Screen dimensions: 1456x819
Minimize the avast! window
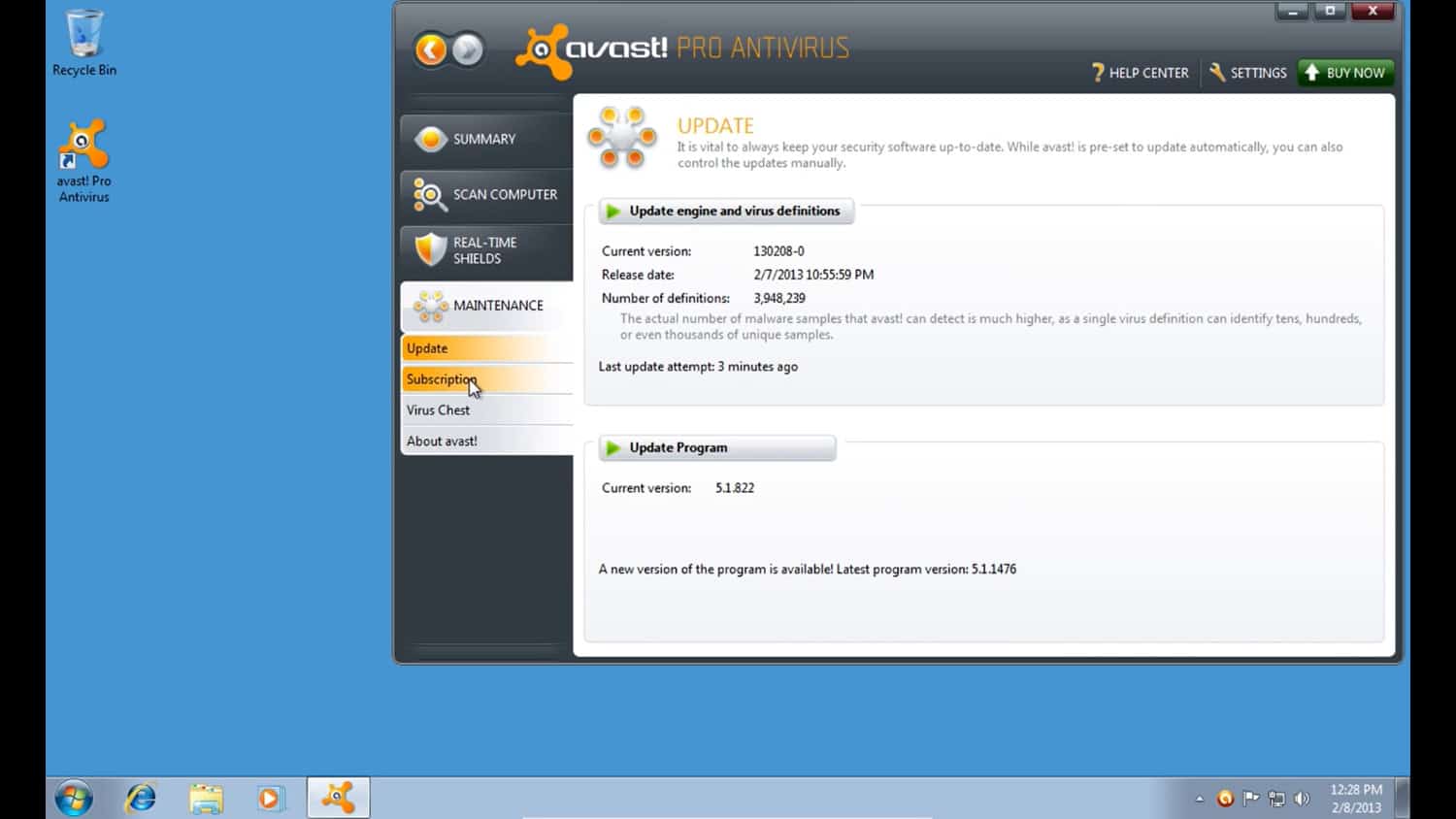[x=1292, y=12]
